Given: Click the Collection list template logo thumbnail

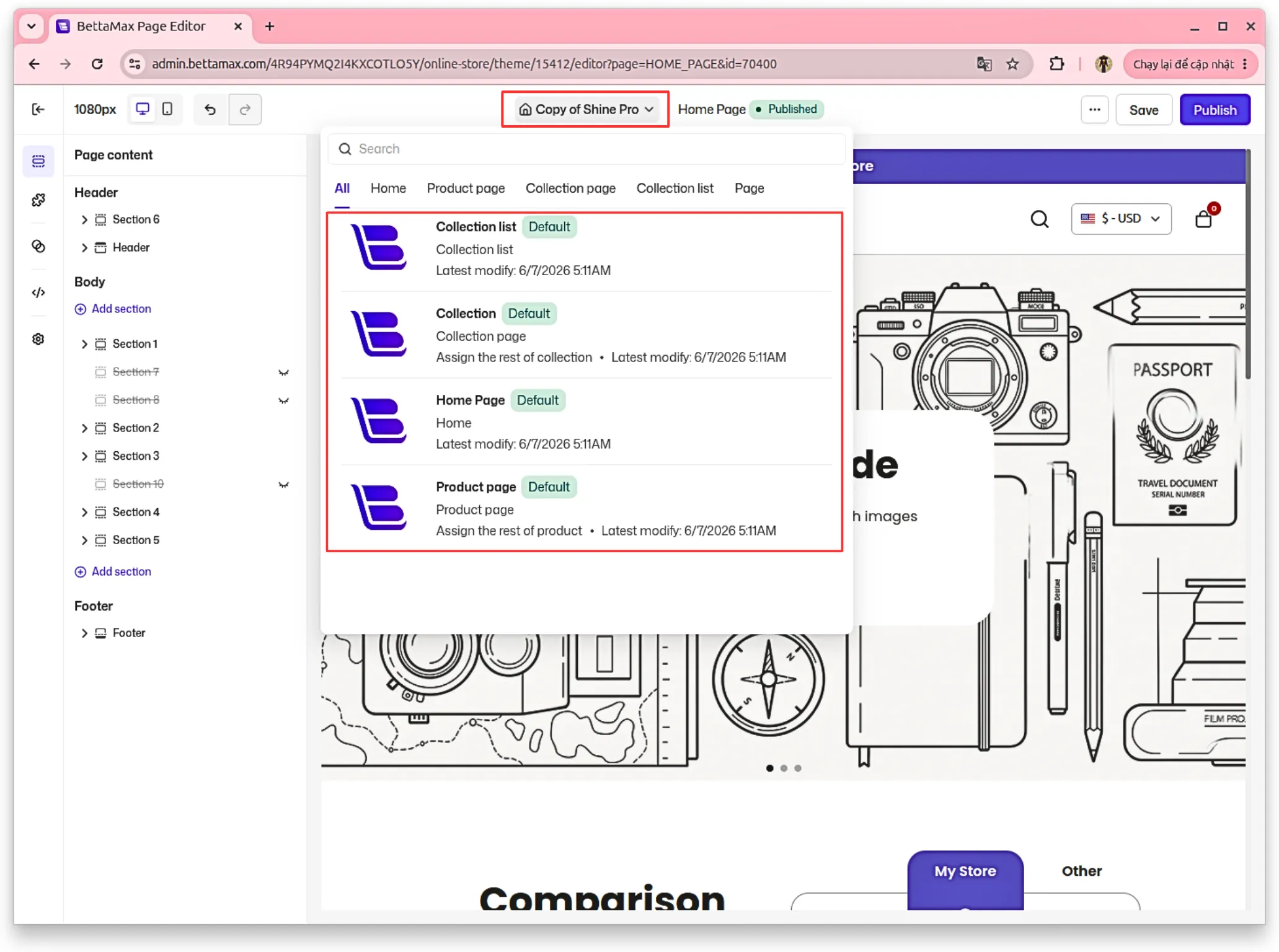Looking at the screenshot, I should [x=379, y=248].
